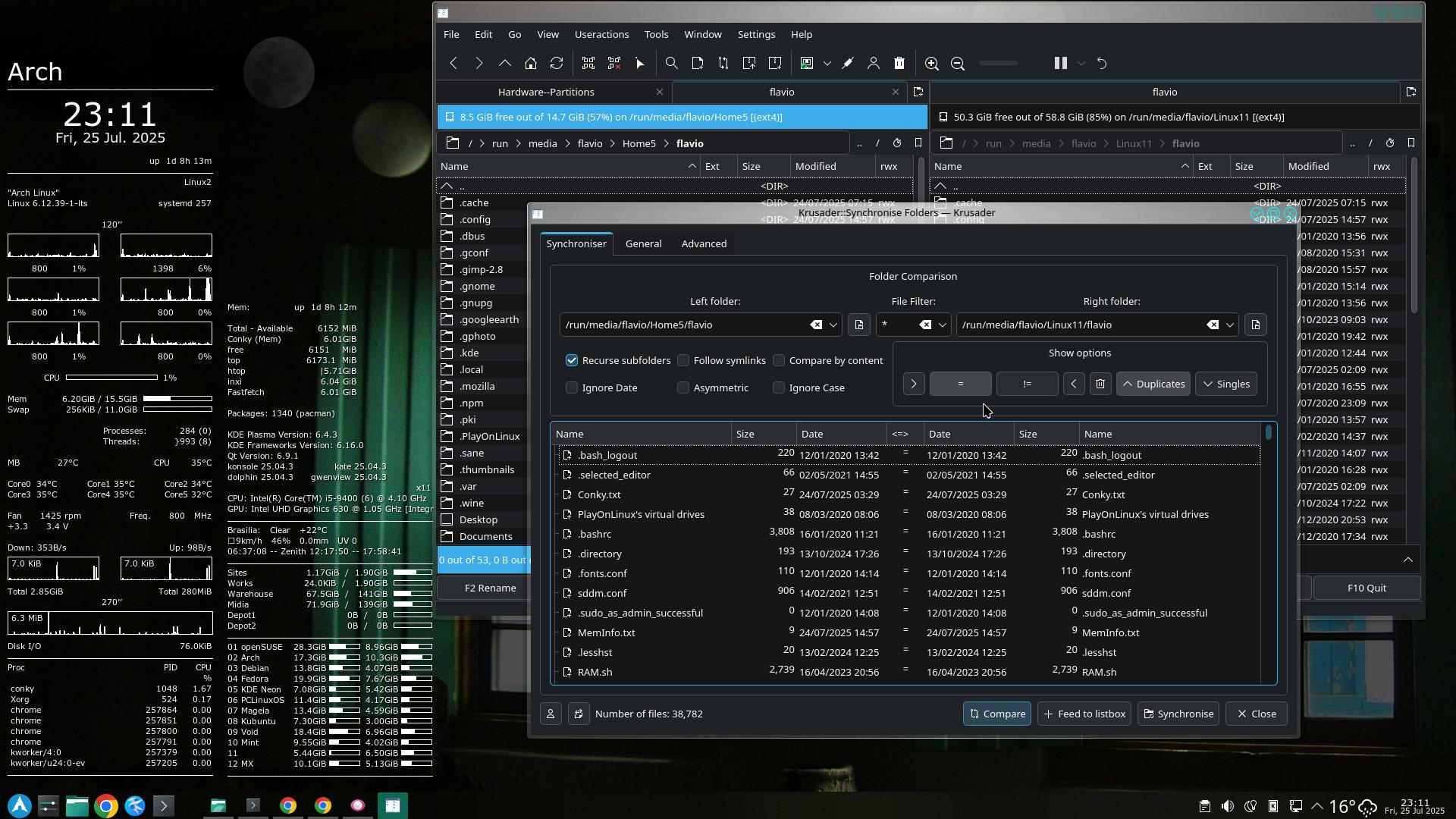This screenshot has height=819, width=1456.
Task: Click the left folder browse icon button
Action: tap(859, 325)
